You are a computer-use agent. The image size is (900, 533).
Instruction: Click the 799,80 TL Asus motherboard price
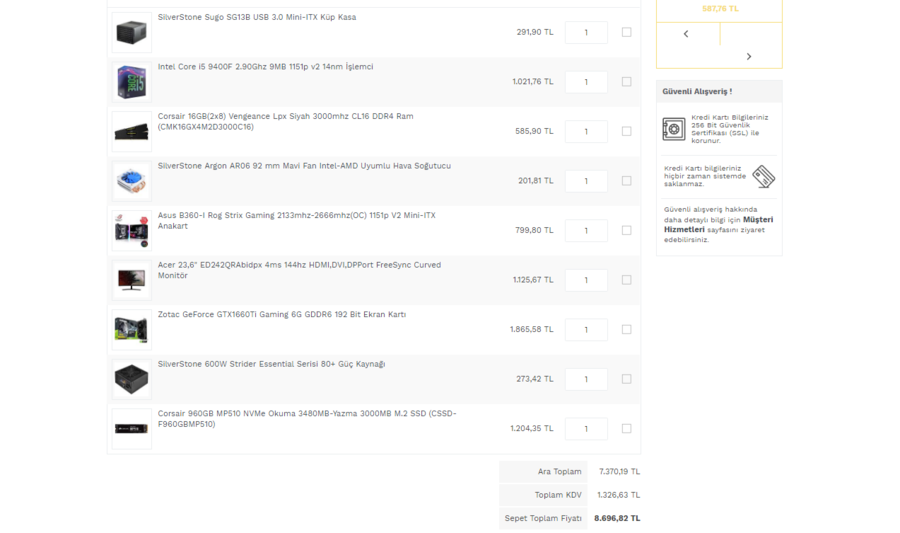534,230
